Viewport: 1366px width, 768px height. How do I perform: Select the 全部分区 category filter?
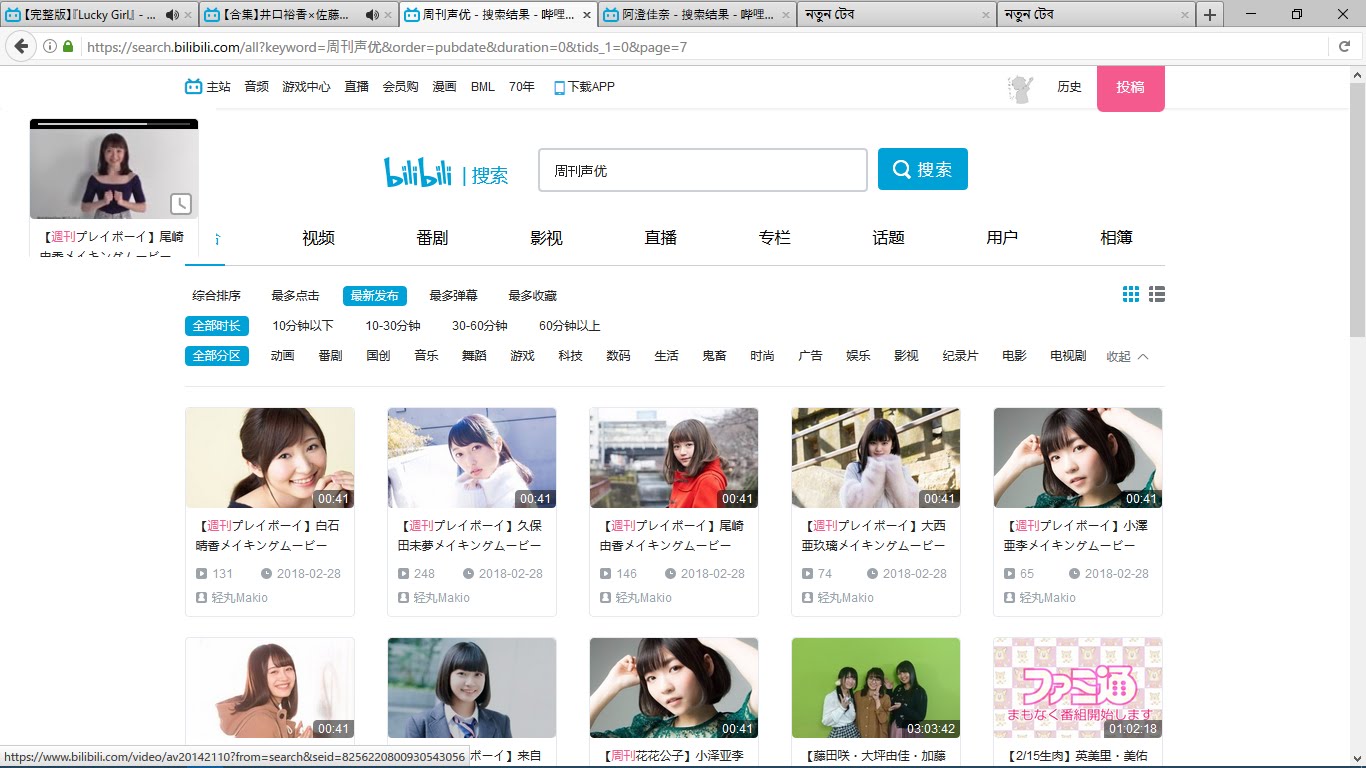[x=216, y=356]
